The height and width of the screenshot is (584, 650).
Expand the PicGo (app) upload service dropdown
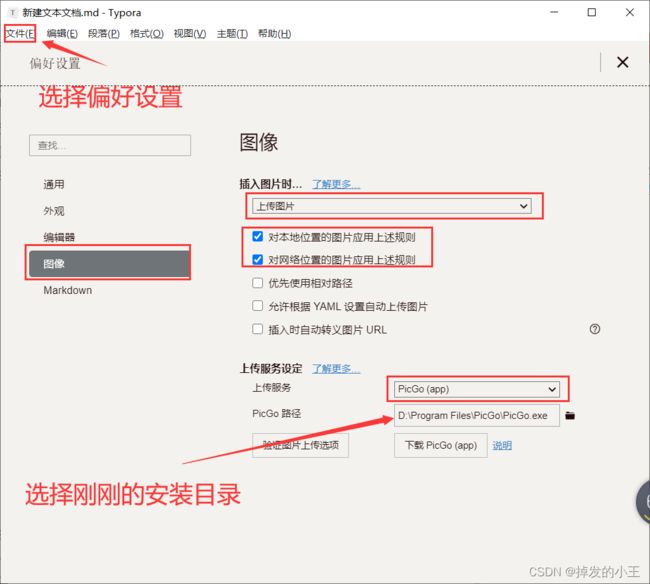pos(477,389)
